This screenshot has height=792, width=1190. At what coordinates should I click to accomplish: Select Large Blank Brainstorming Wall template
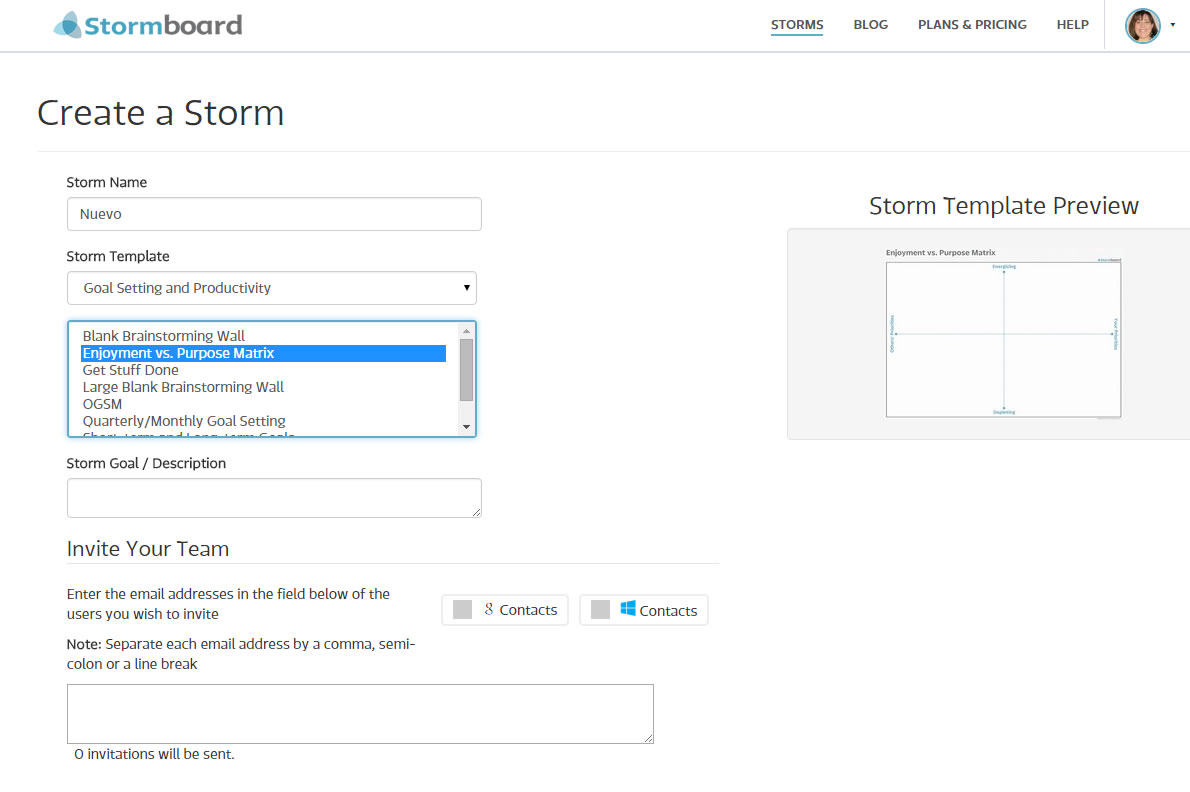(183, 387)
